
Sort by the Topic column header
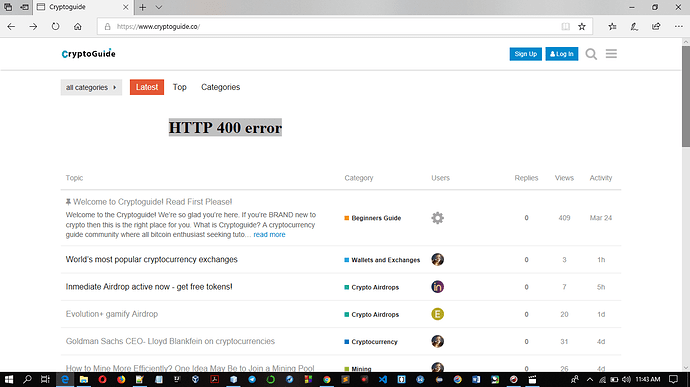pos(74,178)
